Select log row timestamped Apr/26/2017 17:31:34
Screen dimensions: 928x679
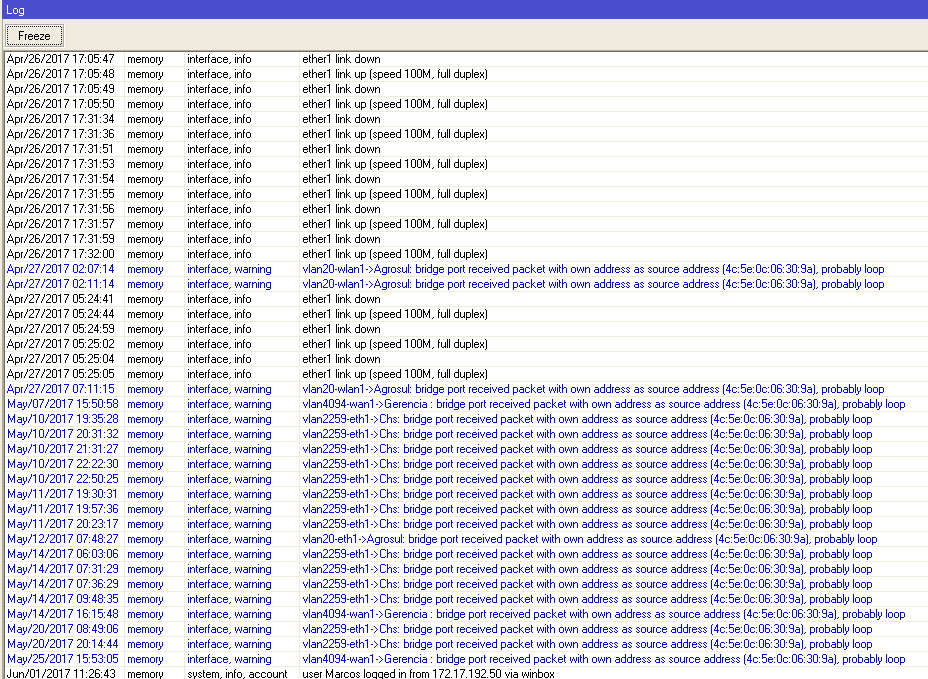(x=466, y=119)
